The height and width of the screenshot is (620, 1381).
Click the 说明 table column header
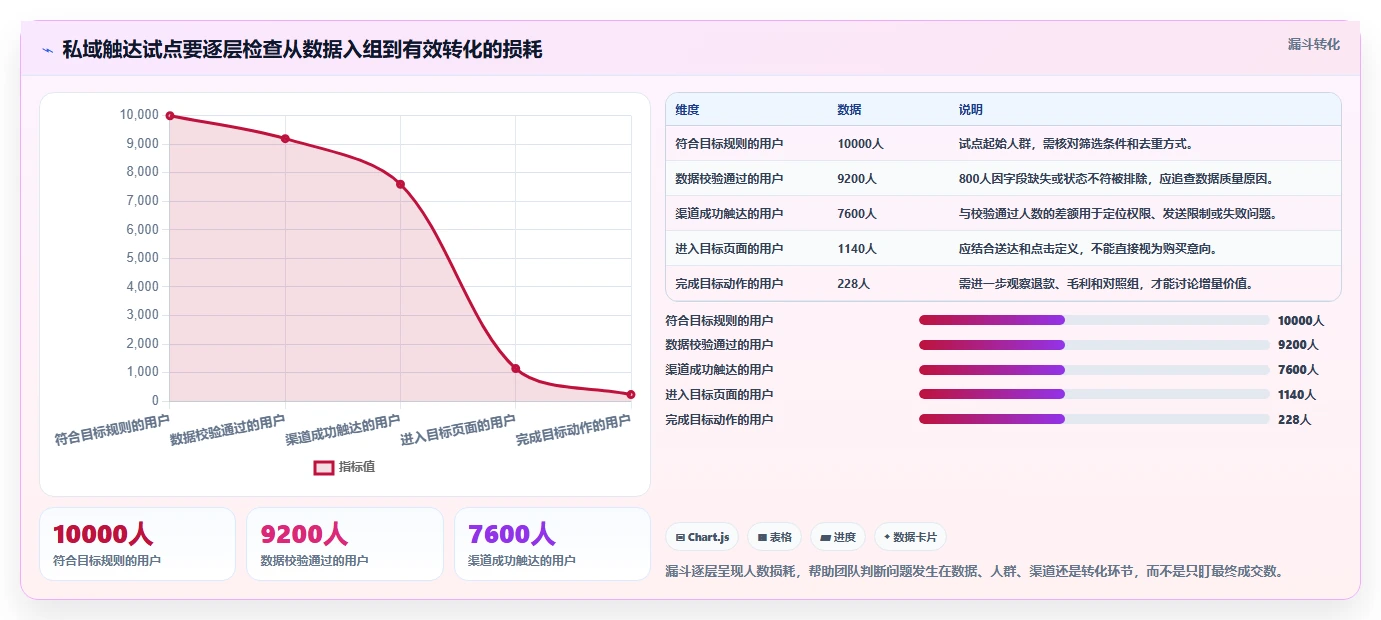971,110
